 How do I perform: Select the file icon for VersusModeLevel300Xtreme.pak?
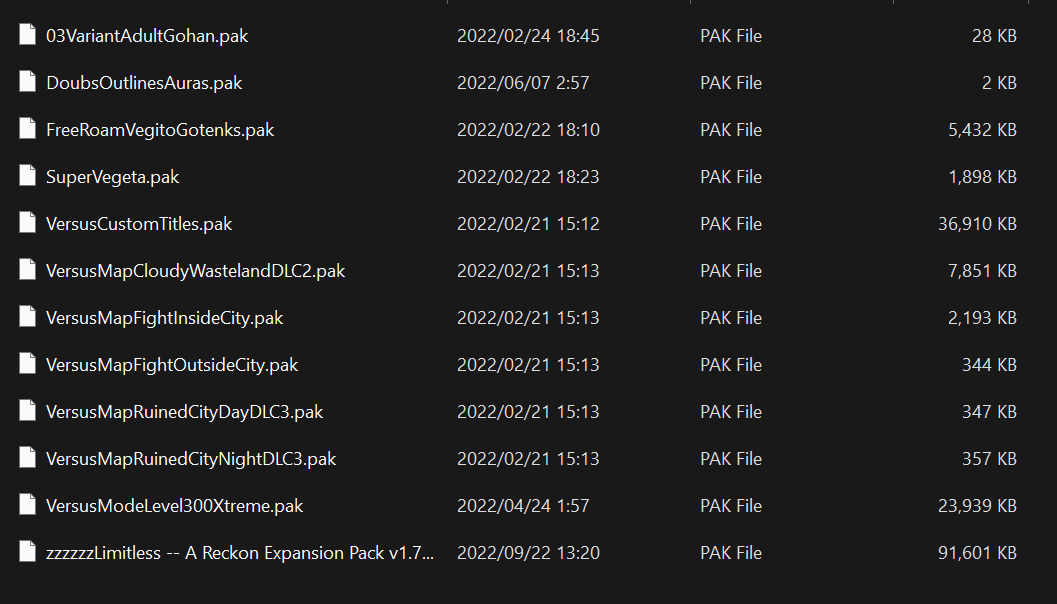(27, 505)
